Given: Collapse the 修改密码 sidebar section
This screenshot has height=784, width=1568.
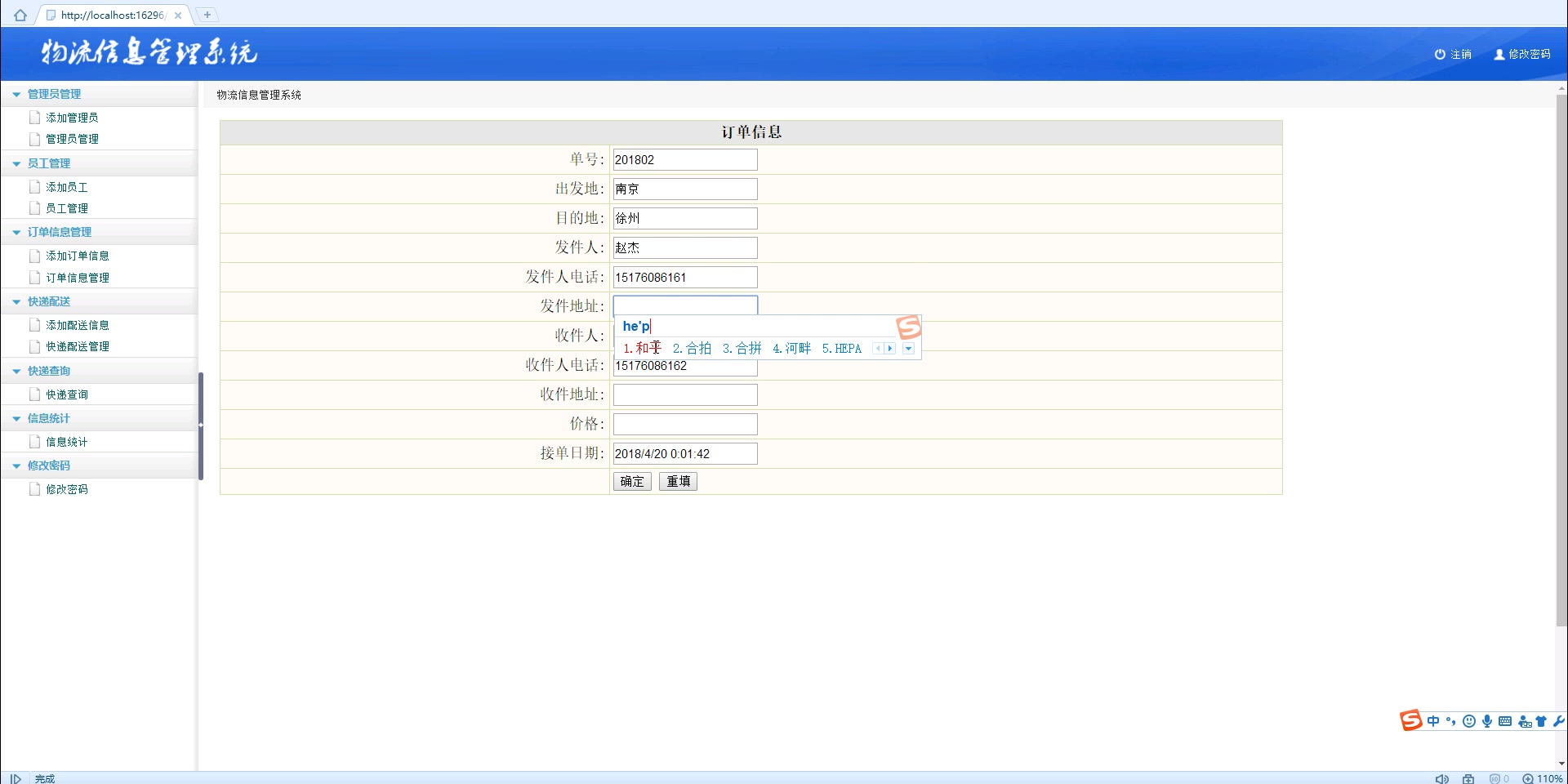Looking at the screenshot, I should (16, 466).
